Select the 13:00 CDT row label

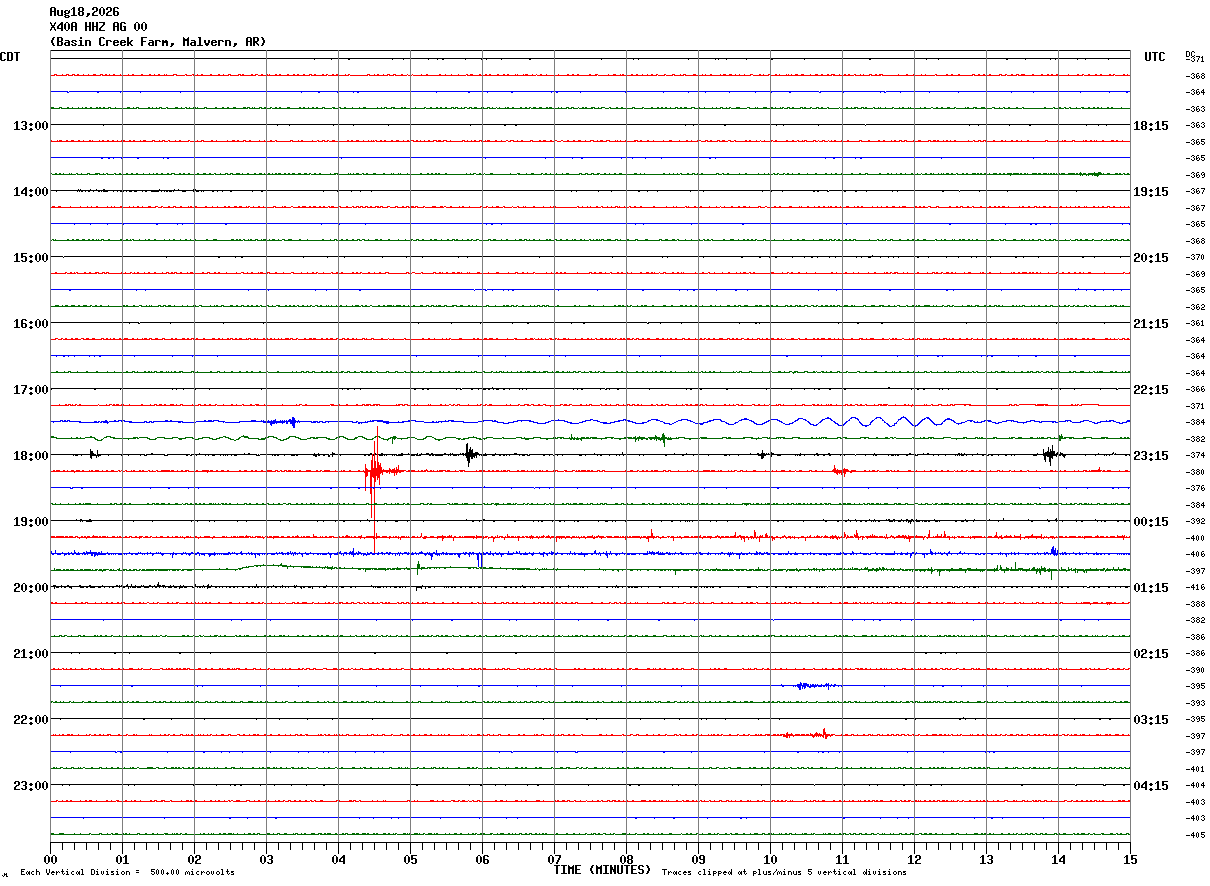coord(30,126)
